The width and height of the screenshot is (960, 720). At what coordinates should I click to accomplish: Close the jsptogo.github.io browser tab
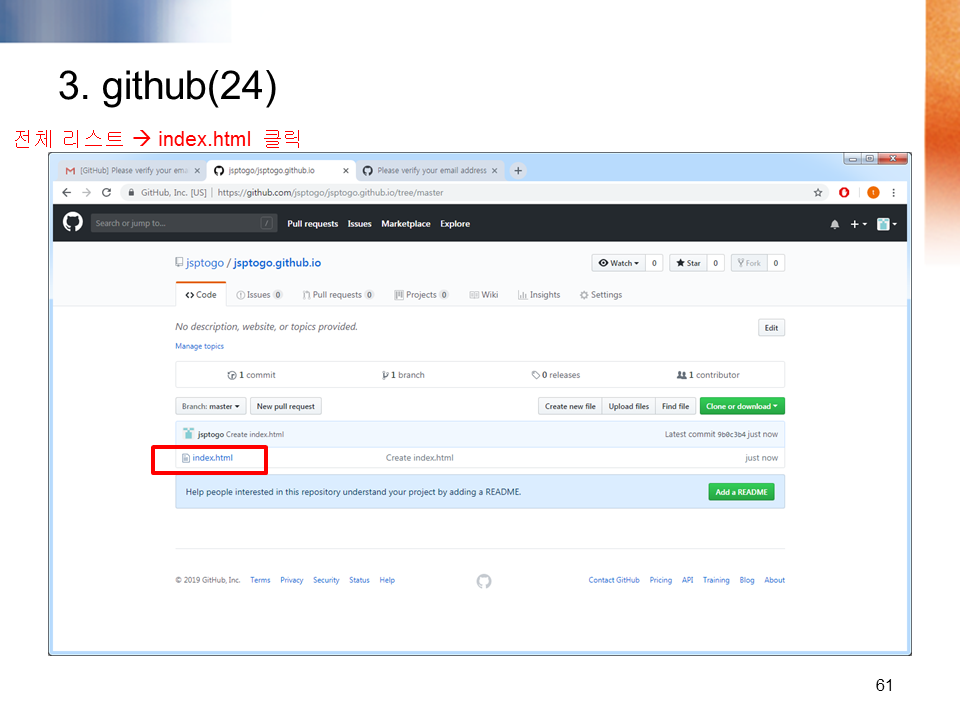[x=346, y=170]
